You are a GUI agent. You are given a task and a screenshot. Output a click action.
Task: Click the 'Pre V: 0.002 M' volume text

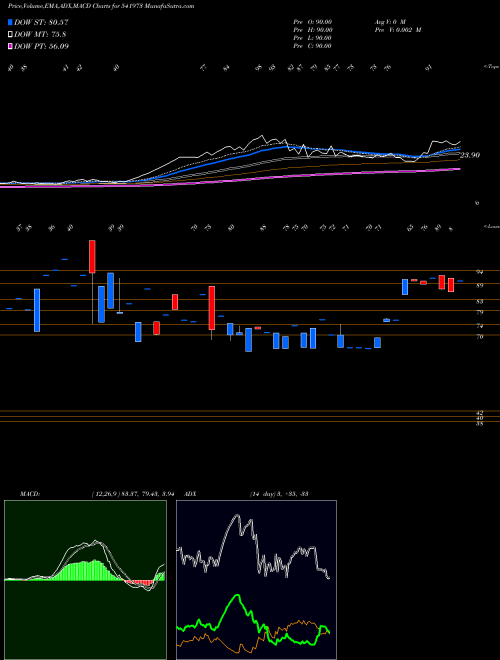(397, 30)
